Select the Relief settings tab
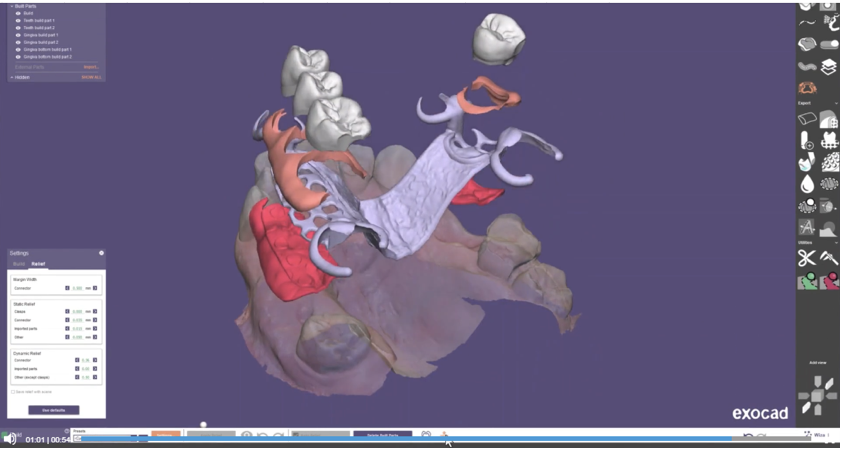Screen dimensions: 842x452 tap(38, 264)
